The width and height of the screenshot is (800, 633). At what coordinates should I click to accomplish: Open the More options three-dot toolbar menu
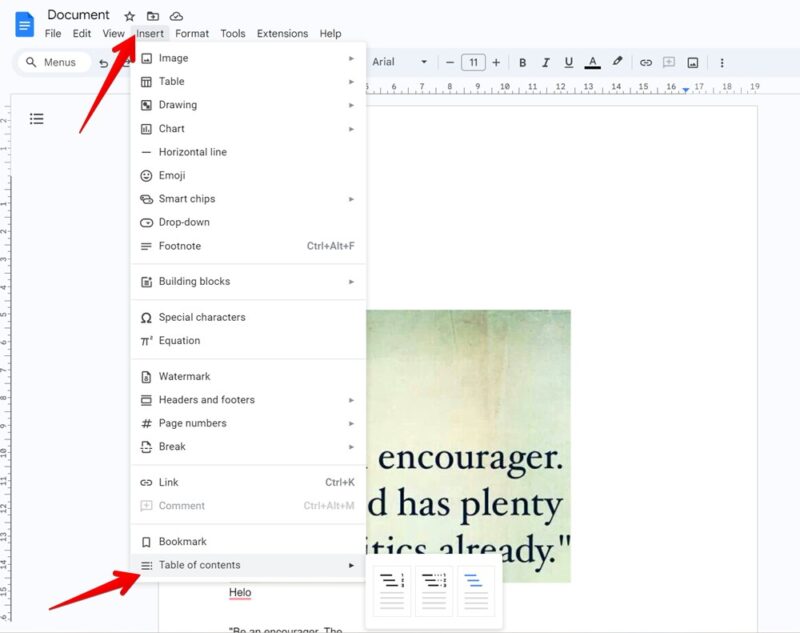click(722, 62)
